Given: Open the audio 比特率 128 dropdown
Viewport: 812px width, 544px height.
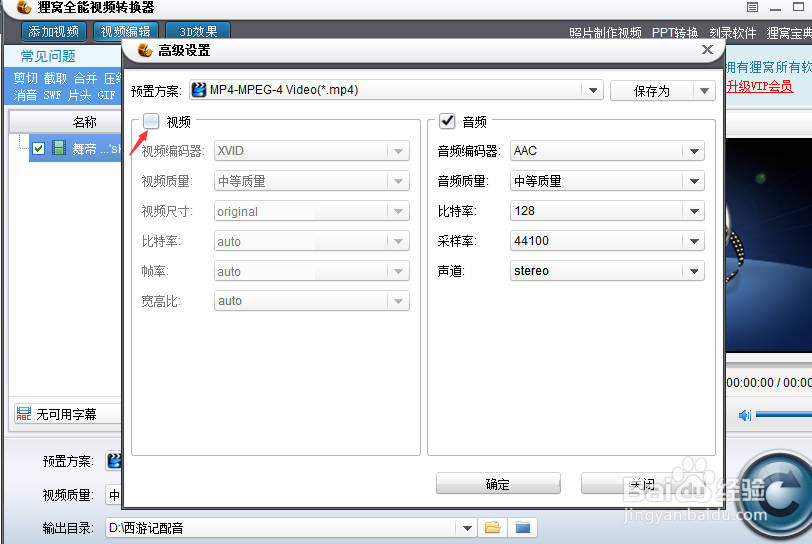Looking at the screenshot, I should coord(607,211).
